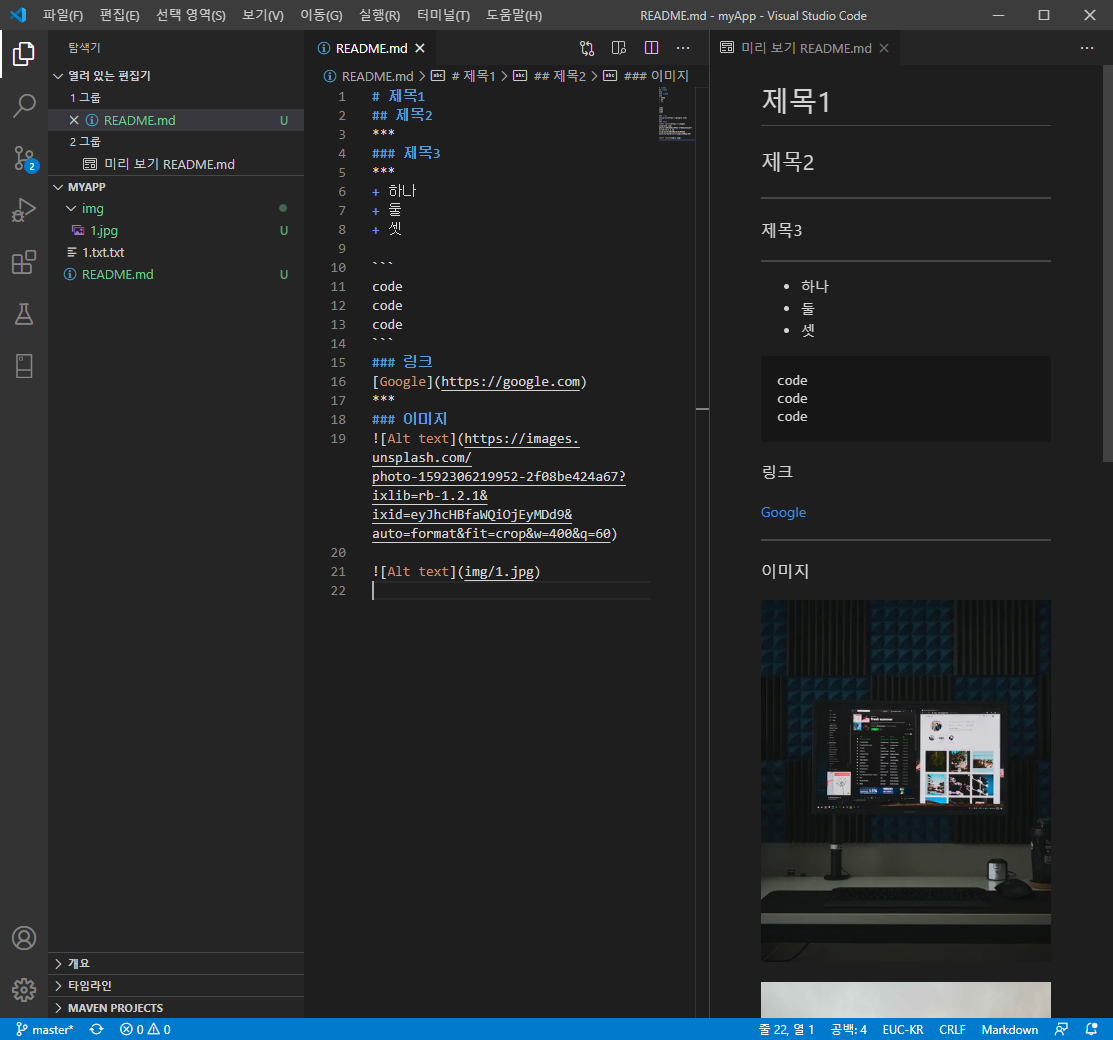The height and width of the screenshot is (1040, 1113).
Task: Close README.md in open editors list
Action: (74, 120)
